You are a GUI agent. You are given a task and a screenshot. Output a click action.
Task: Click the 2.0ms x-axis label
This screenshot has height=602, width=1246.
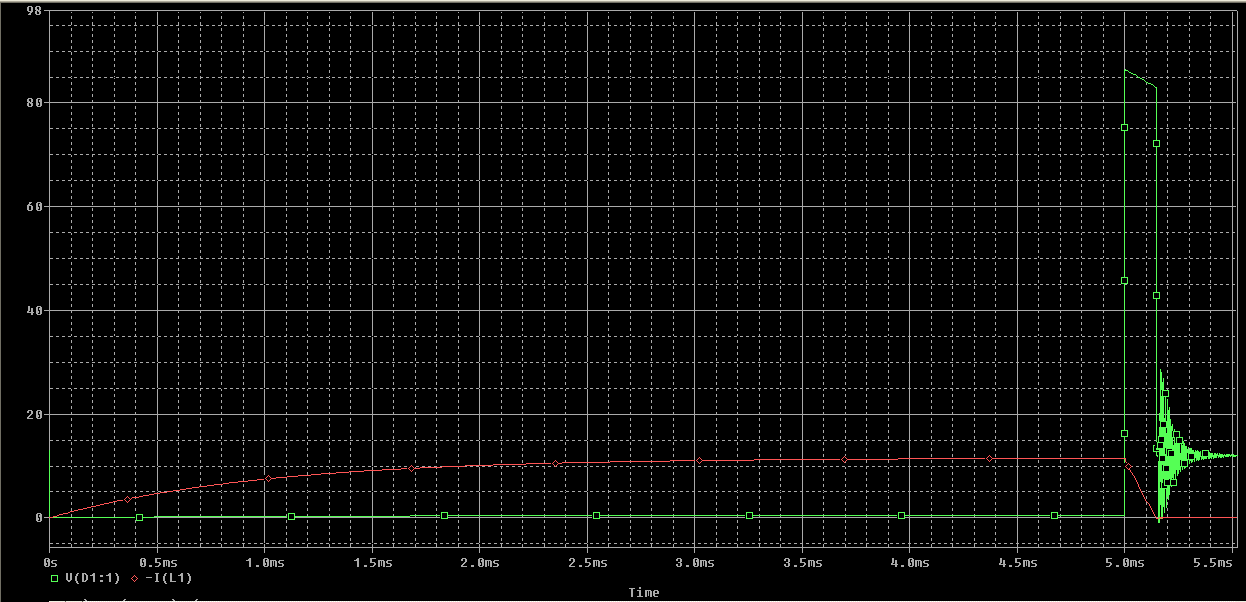[x=480, y=563]
